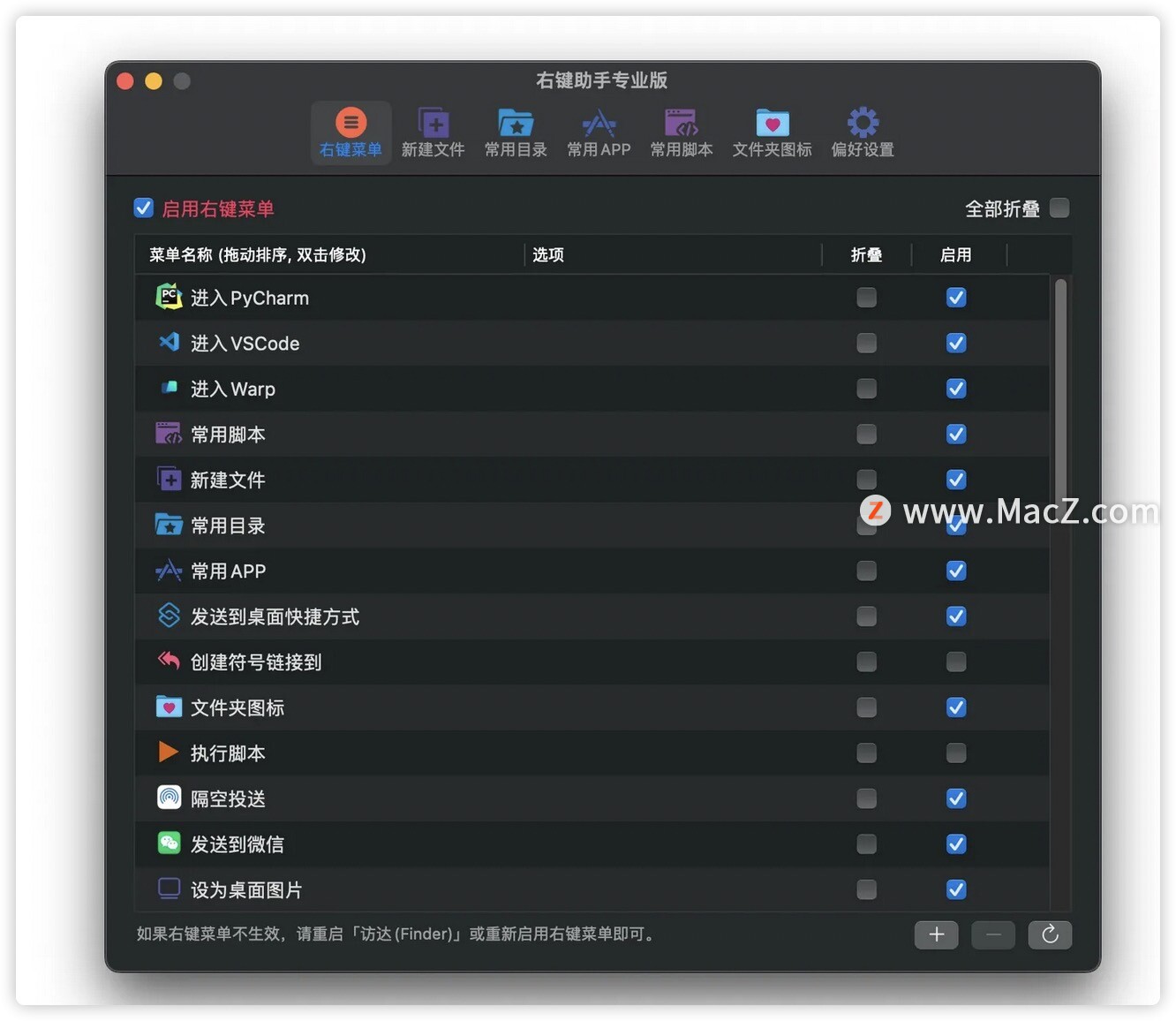Click the plus button to add menu item
This screenshot has width=1176, height=1021.
937,934
